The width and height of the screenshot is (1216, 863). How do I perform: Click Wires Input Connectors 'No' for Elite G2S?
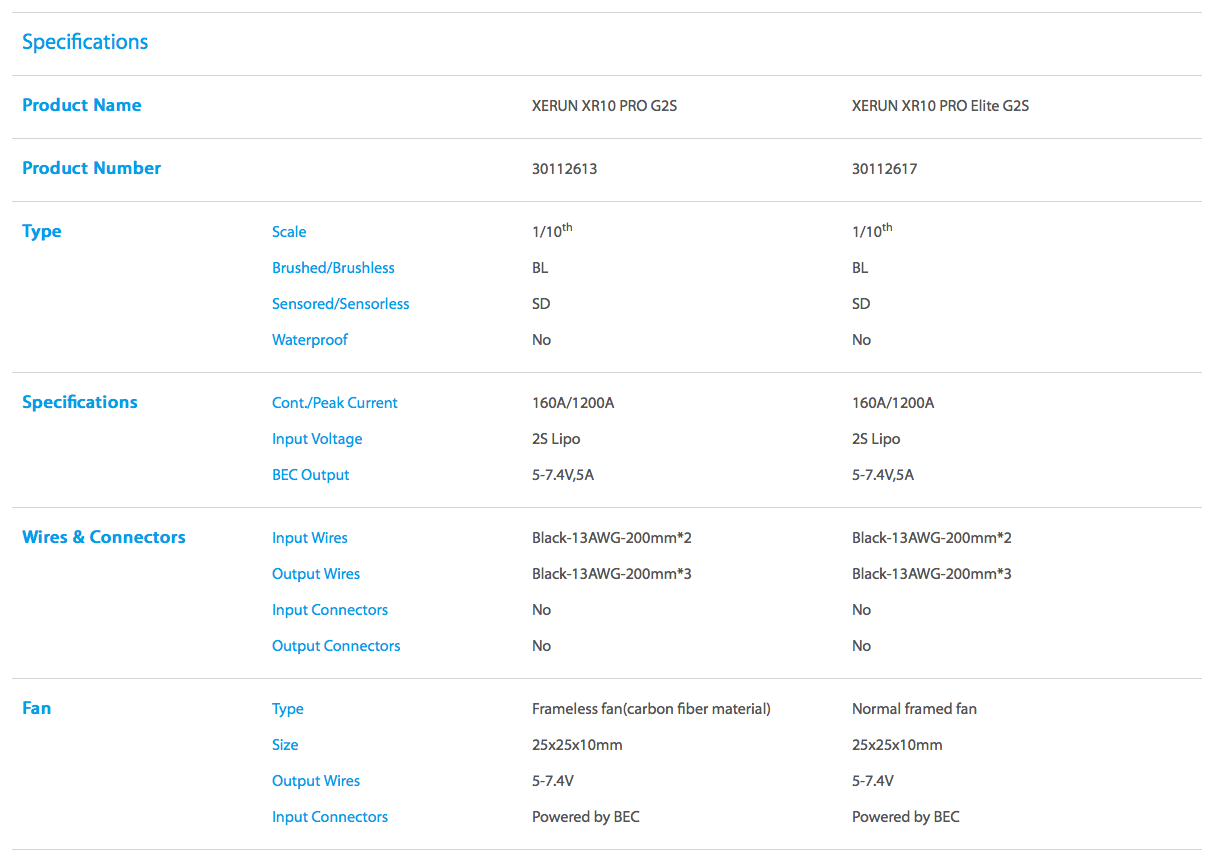pos(862,610)
